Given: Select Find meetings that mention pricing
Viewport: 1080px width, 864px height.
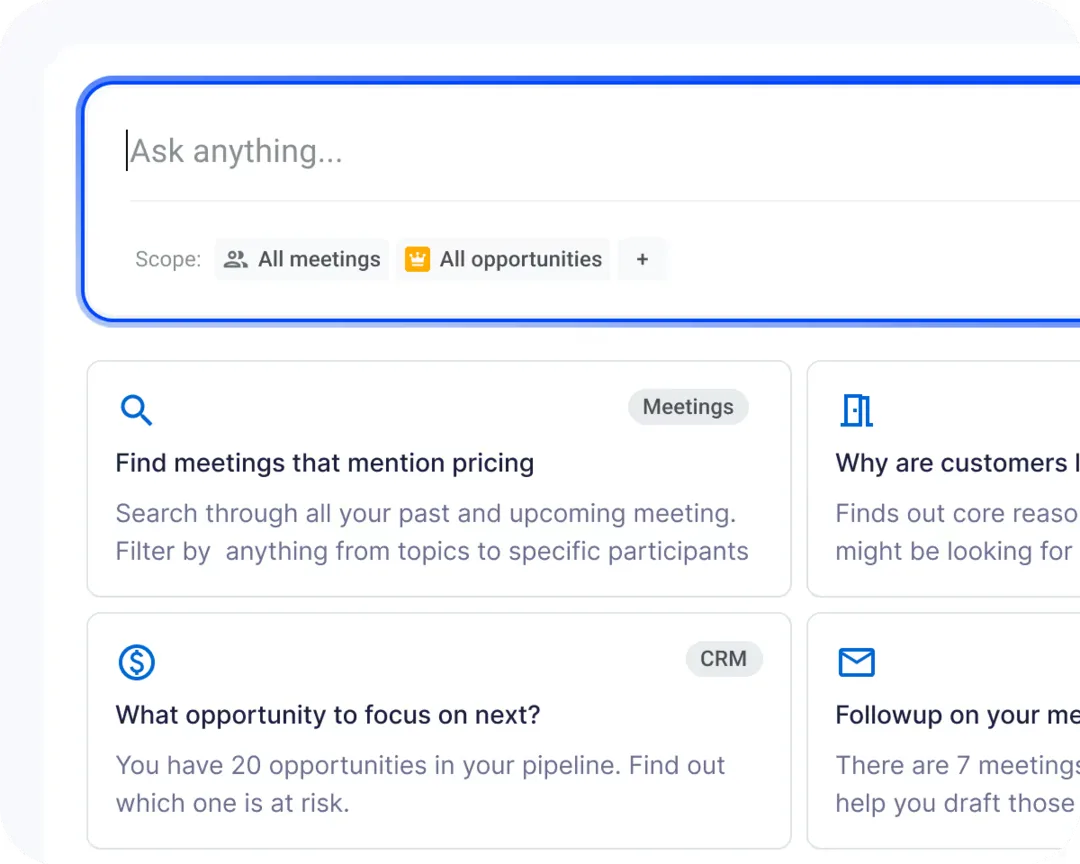Looking at the screenshot, I should point(324,463).
